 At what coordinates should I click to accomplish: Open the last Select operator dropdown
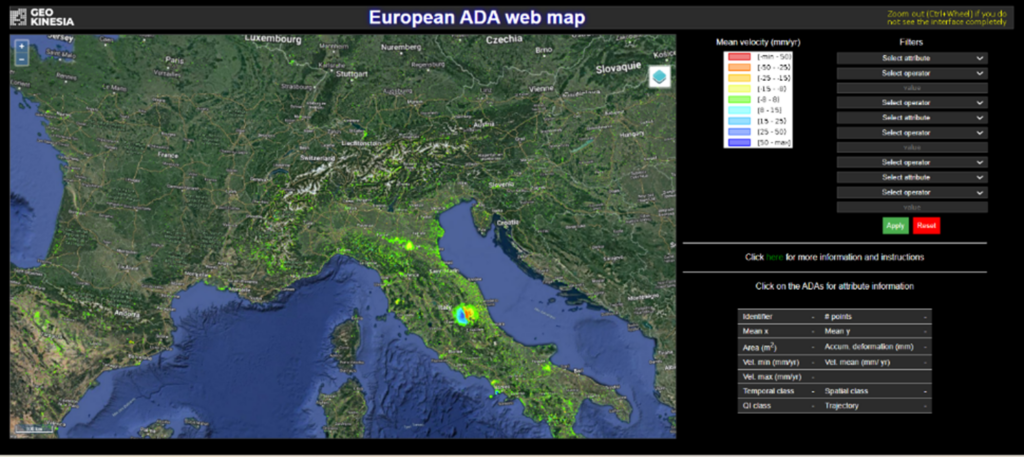[911, 192]
